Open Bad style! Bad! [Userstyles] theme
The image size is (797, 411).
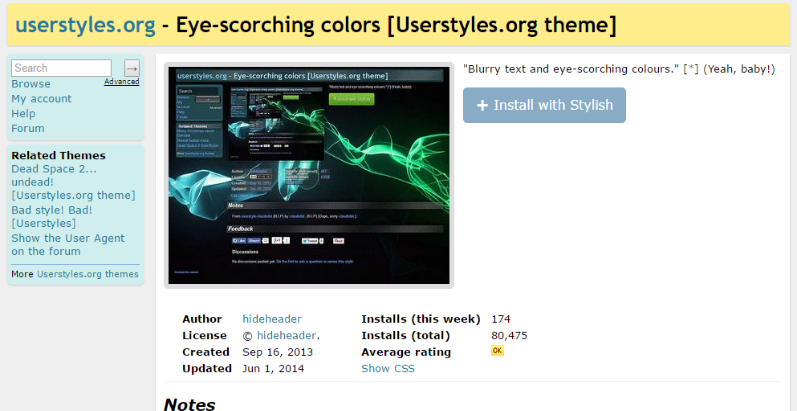click(x=52, y=216)
